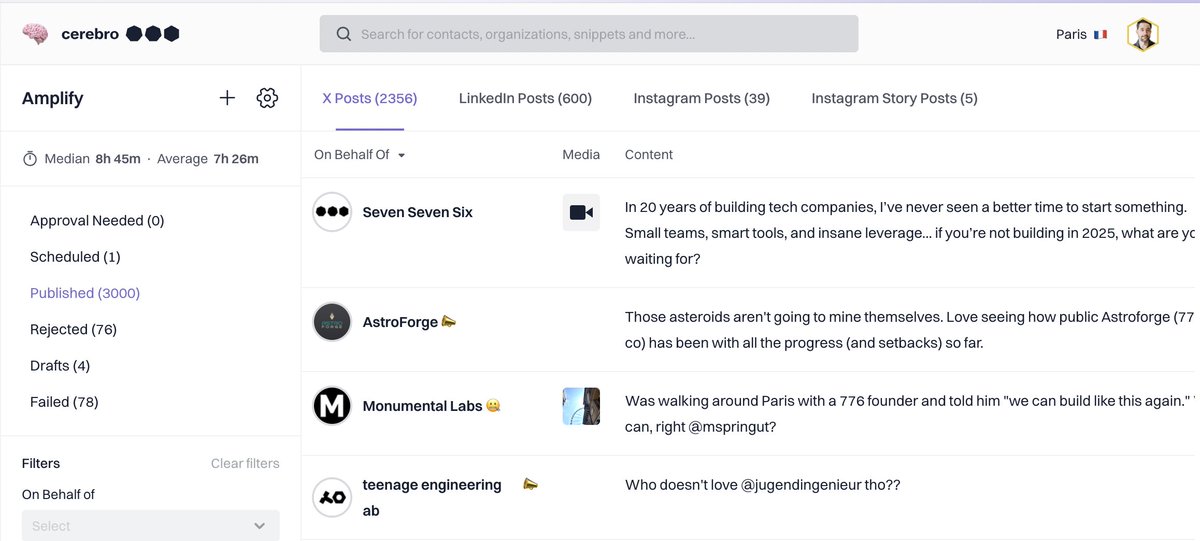This screenshot has height=541, width=1200.
Task: Click the teenage engineering logo avatar
Action: point(332,497)
